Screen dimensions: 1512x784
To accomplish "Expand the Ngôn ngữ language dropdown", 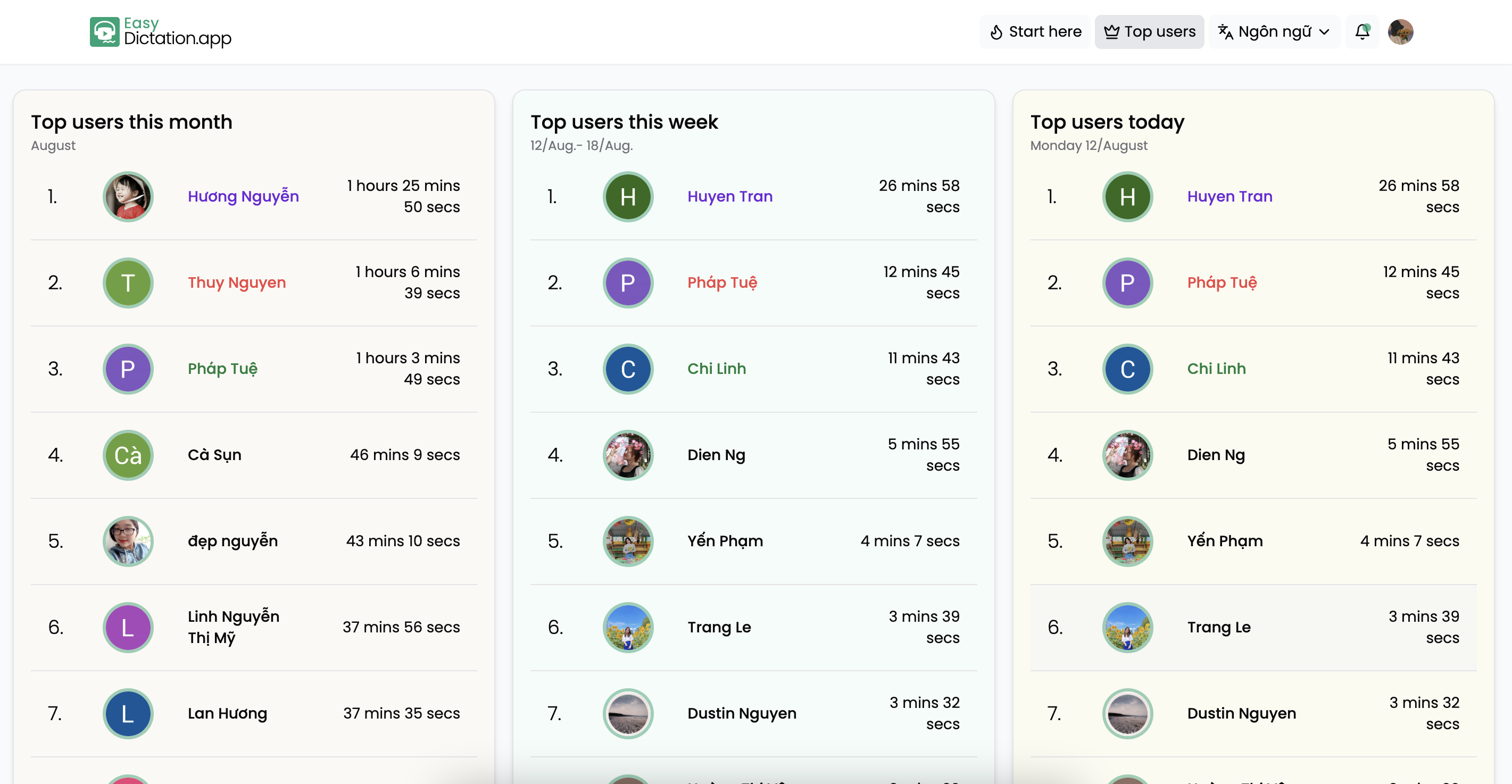I will tap(1274, 32).
